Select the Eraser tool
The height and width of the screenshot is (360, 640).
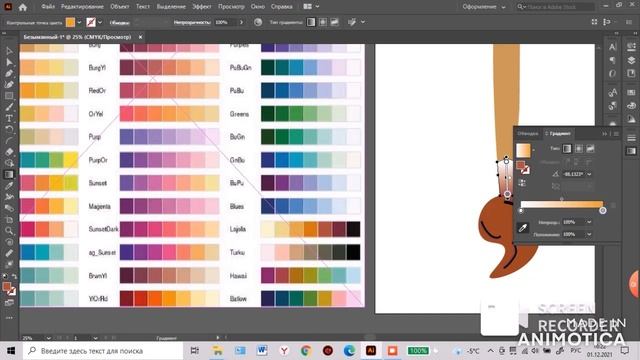coord(9,152)
